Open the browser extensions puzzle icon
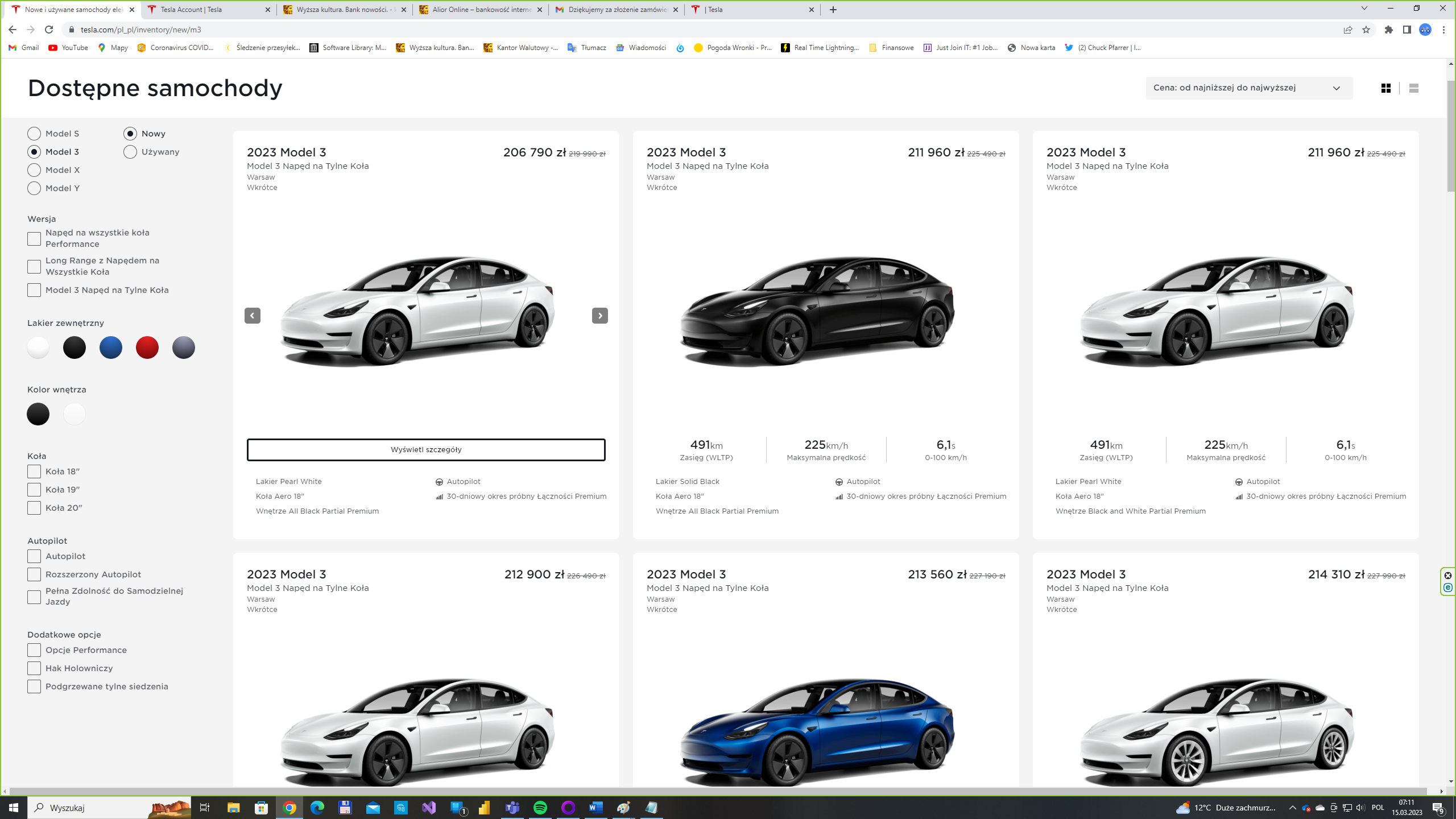This screenshot has height=819, width=1456. [x=1388, y=30]
